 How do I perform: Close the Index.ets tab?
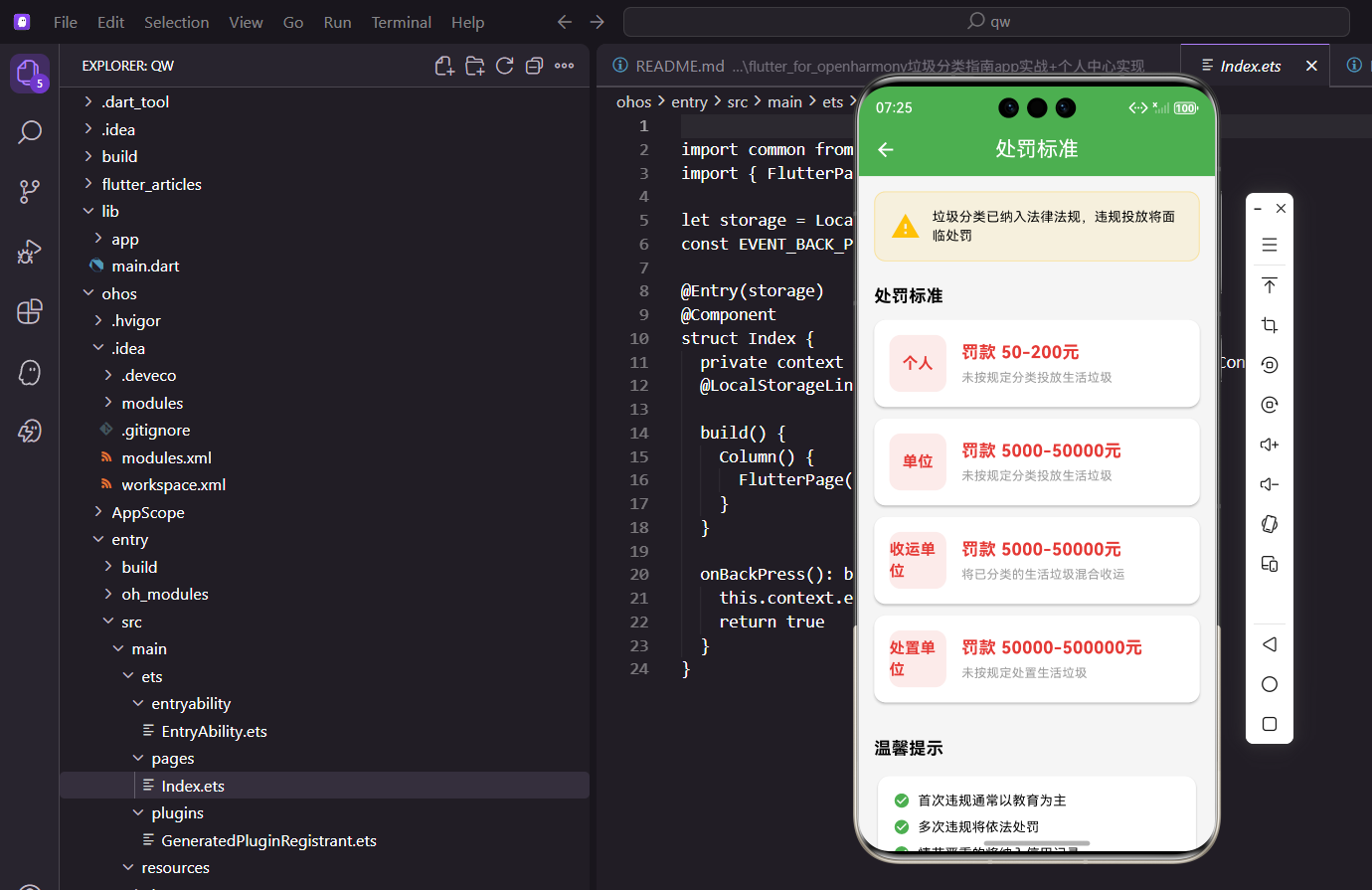point(1311,66)
